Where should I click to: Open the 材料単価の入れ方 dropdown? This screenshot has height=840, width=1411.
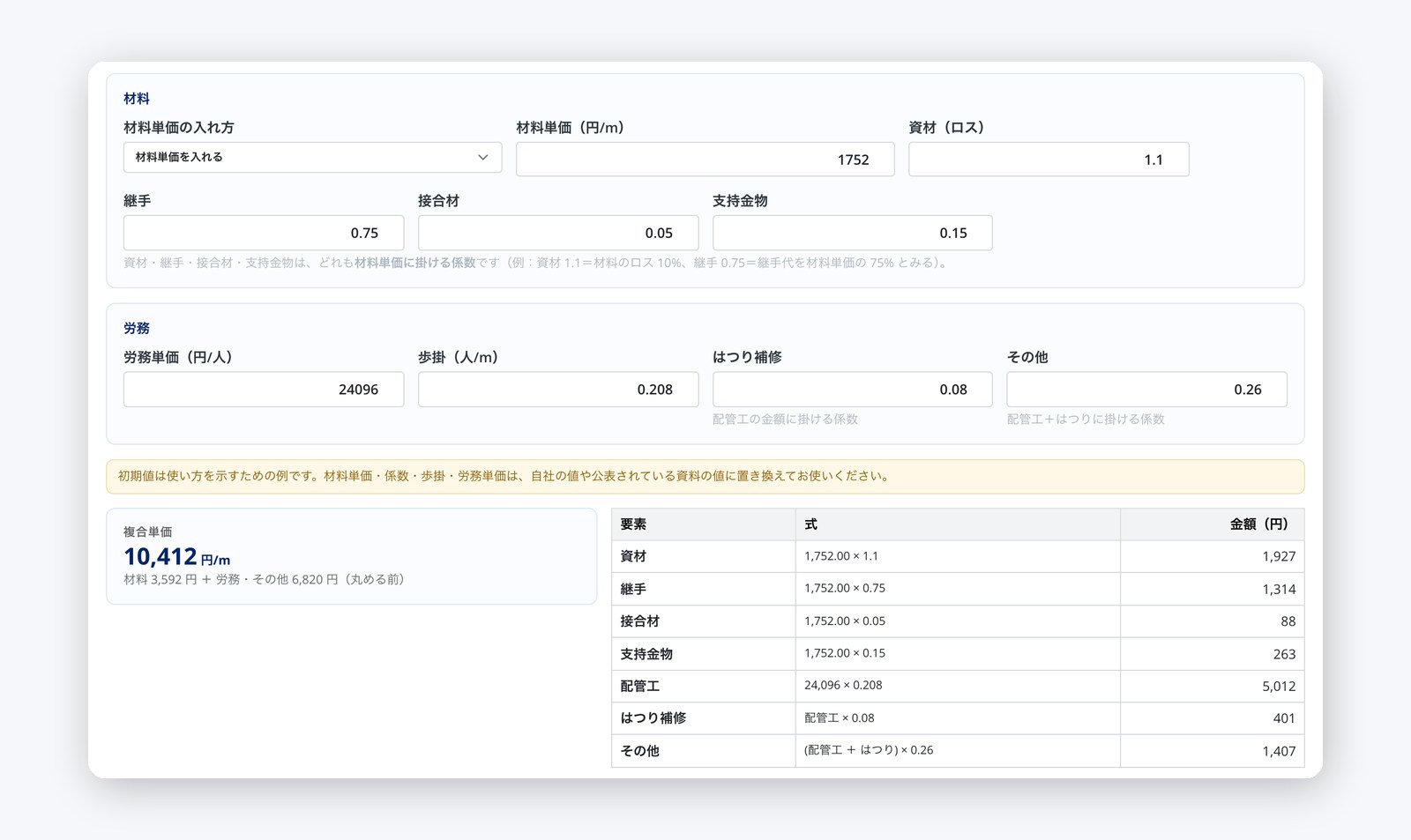312,157
